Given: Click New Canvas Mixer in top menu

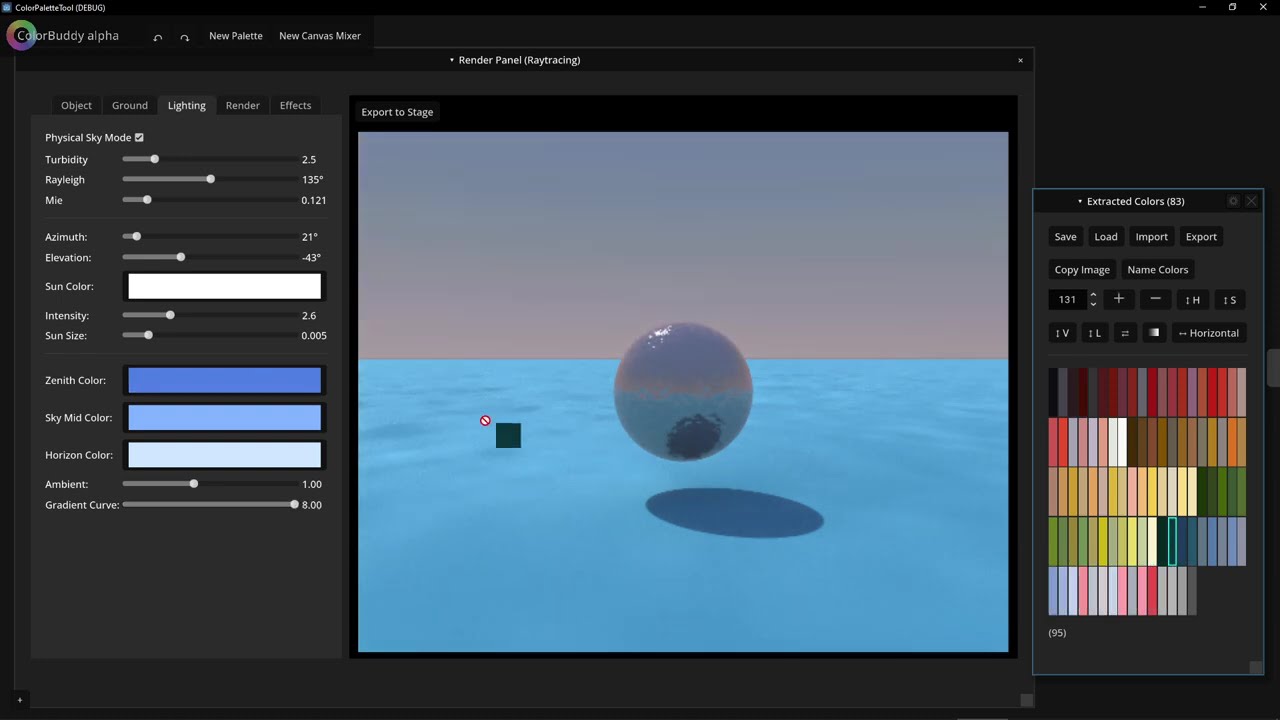Looking at the screenshot, I should (320, 36).
